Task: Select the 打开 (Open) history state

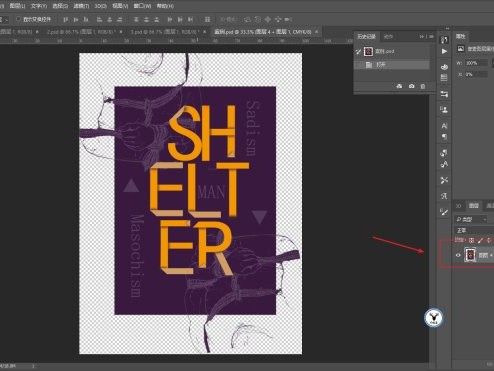Action: point(392,65)
